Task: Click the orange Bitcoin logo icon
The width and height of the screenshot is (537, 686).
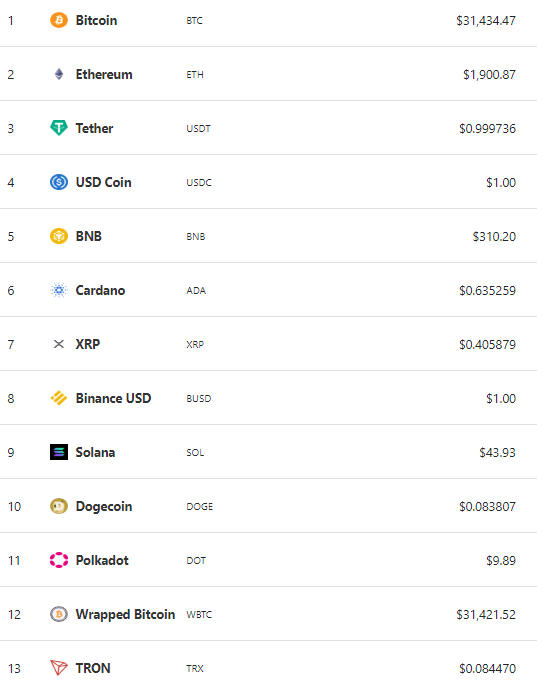Action: click(59, 20)
